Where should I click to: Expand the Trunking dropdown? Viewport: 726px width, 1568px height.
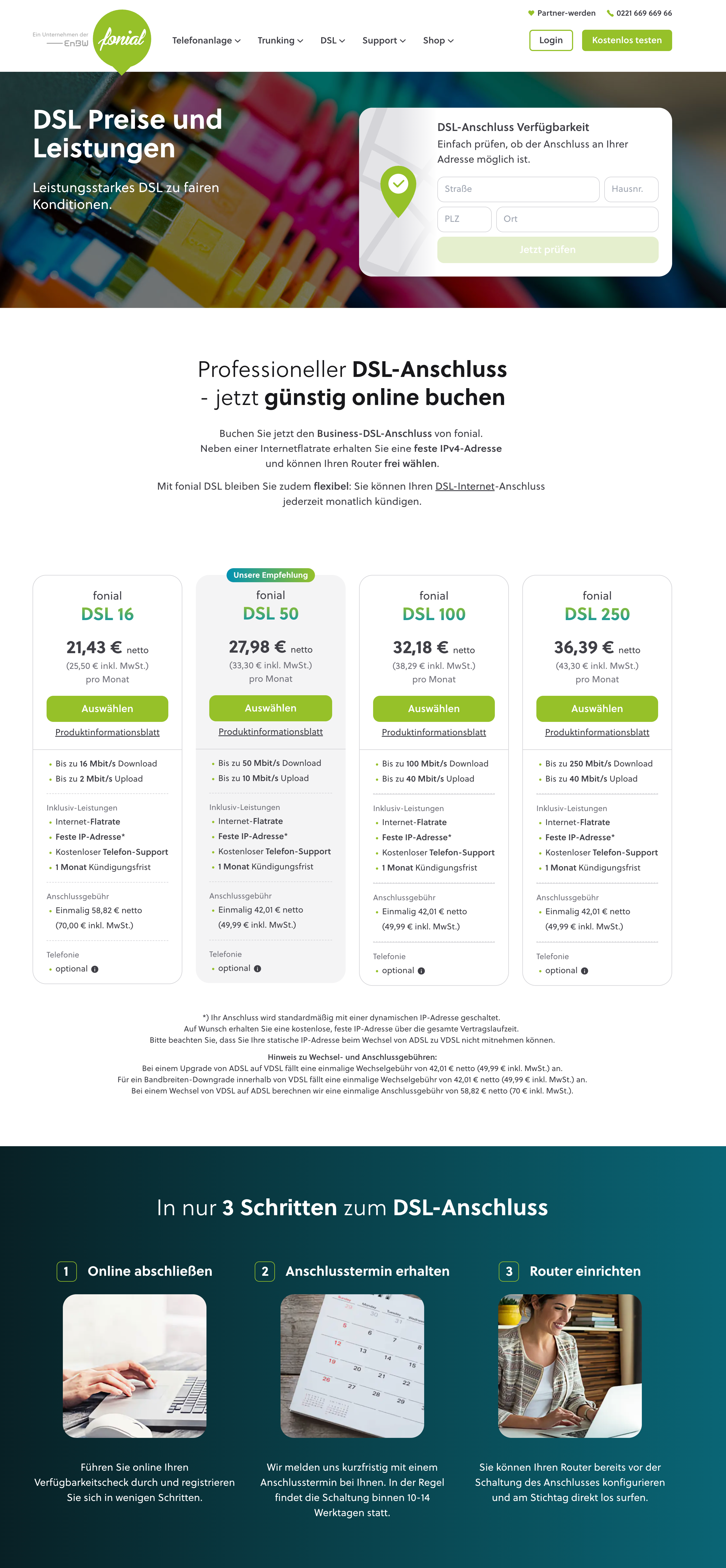coord(280,41)
